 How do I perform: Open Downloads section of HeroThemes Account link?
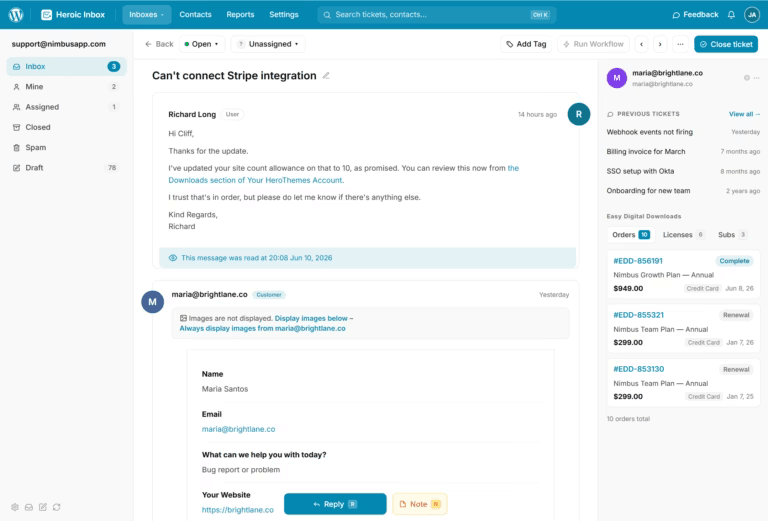(x=256, y=180)
